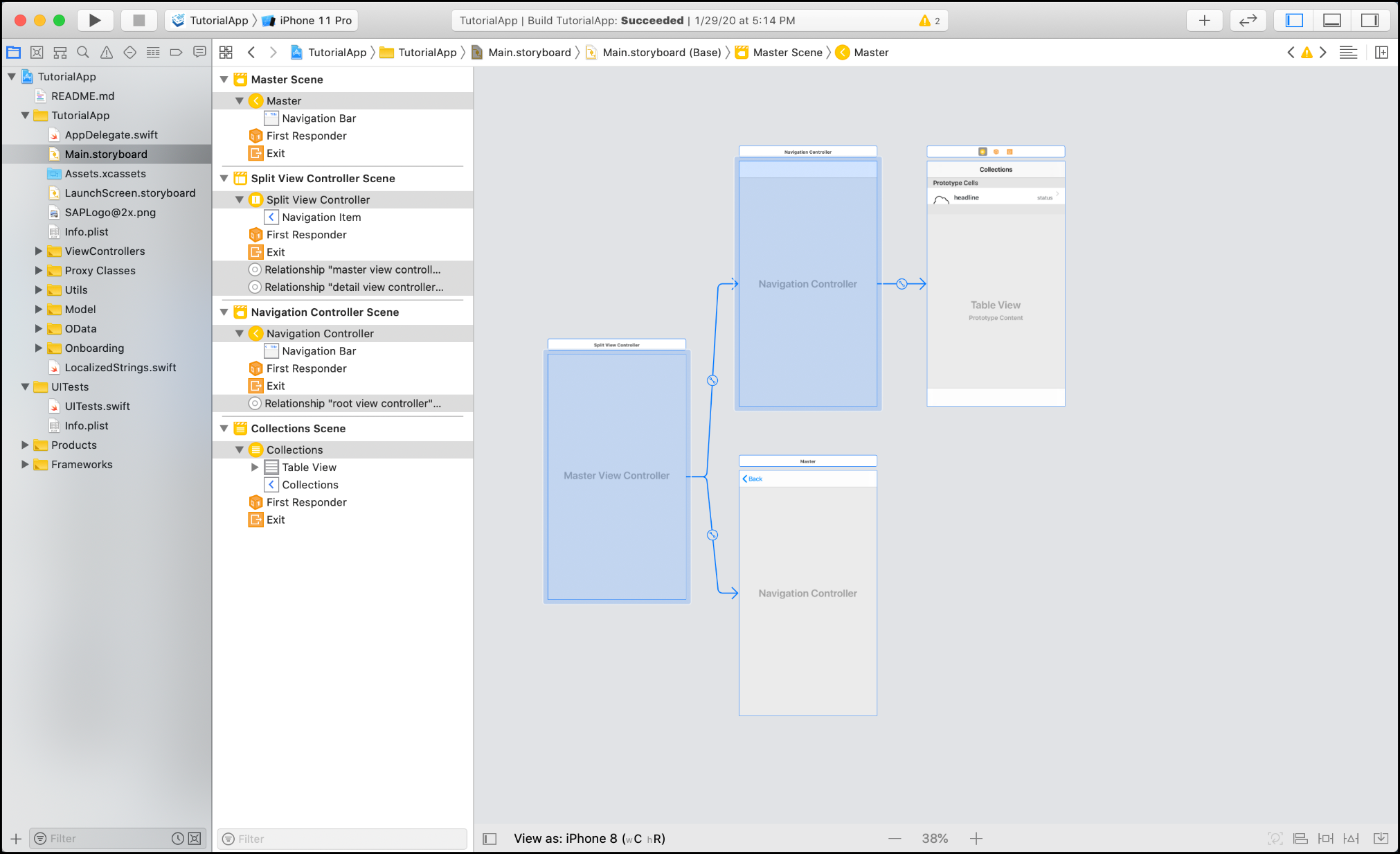Stop the running scheme
This screenshot has height=854, width=1400.
point(138,20)
